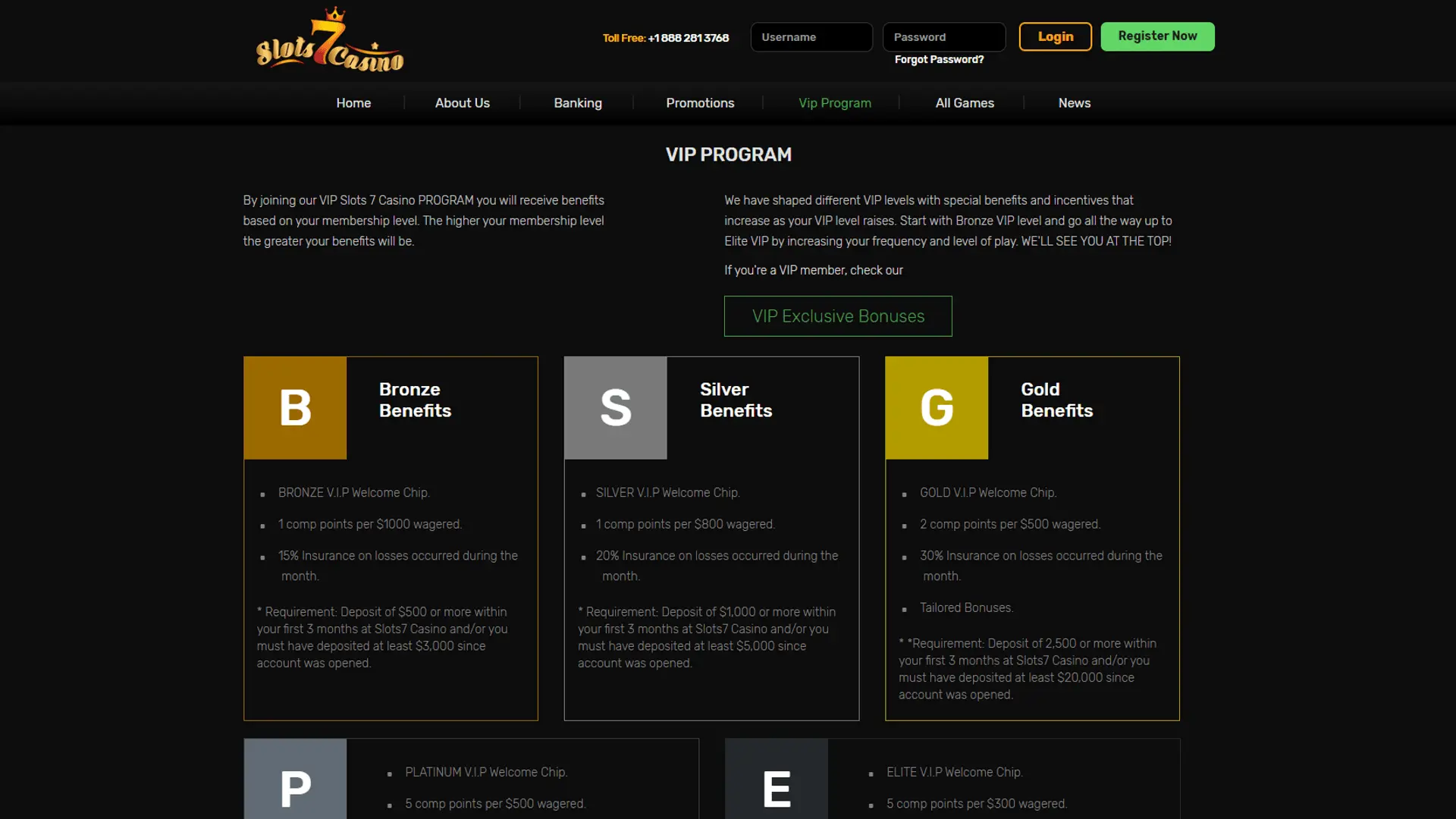Image resolution: width=1456 pixels, height=819 pixels.
Task: Click the green Register Now button
Action: (x=1157, y=36)
